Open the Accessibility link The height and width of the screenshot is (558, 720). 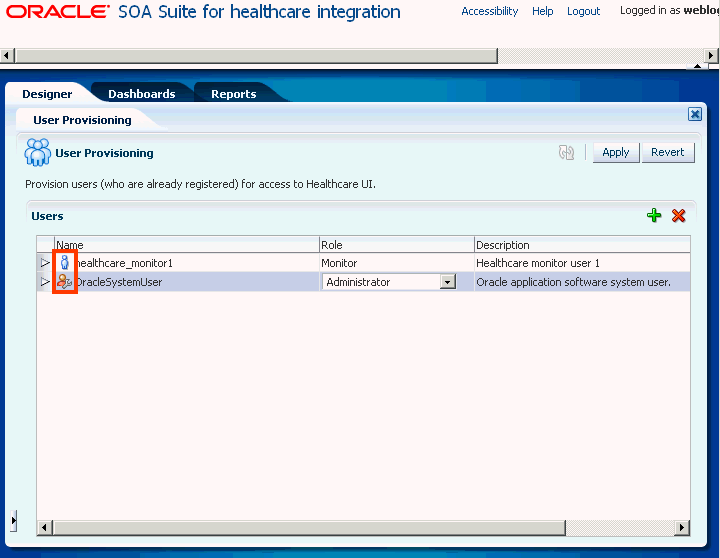point(489,11)
